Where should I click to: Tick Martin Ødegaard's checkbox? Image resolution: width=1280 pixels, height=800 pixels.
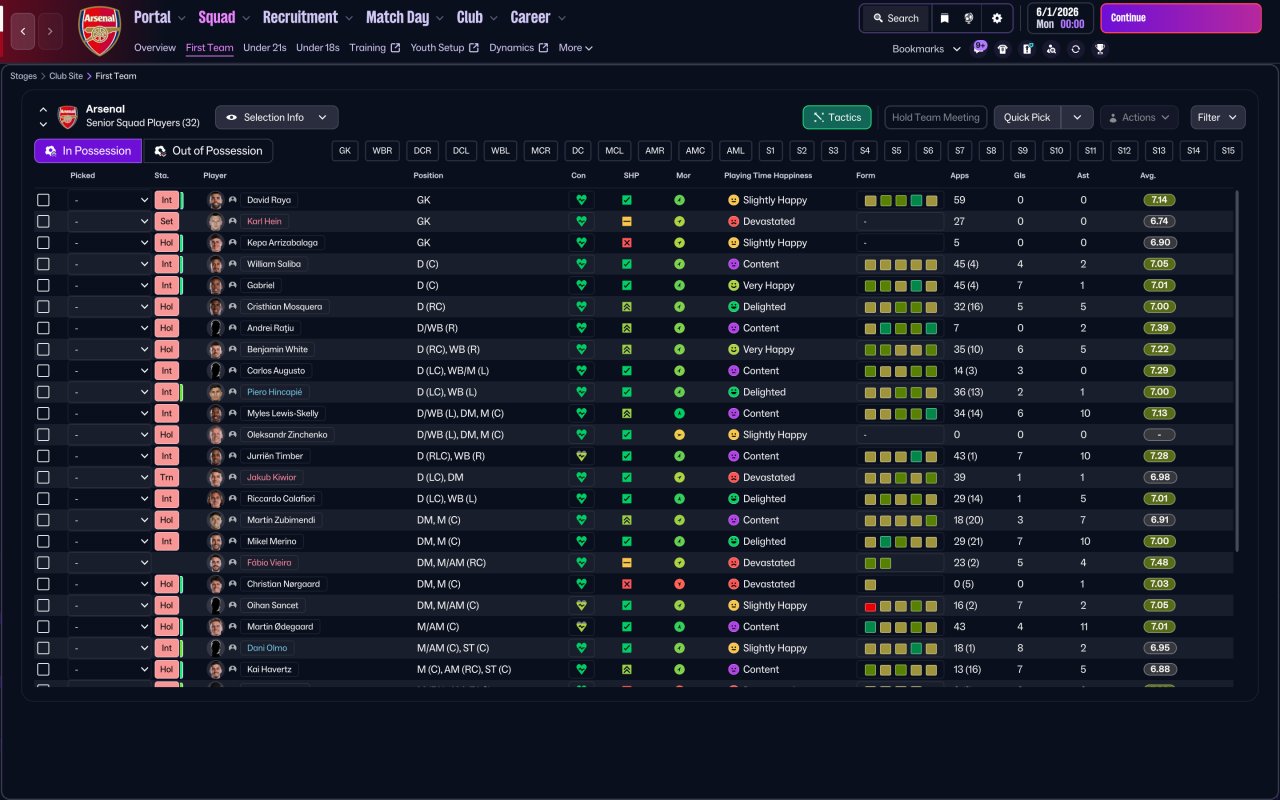coord(43,627)
